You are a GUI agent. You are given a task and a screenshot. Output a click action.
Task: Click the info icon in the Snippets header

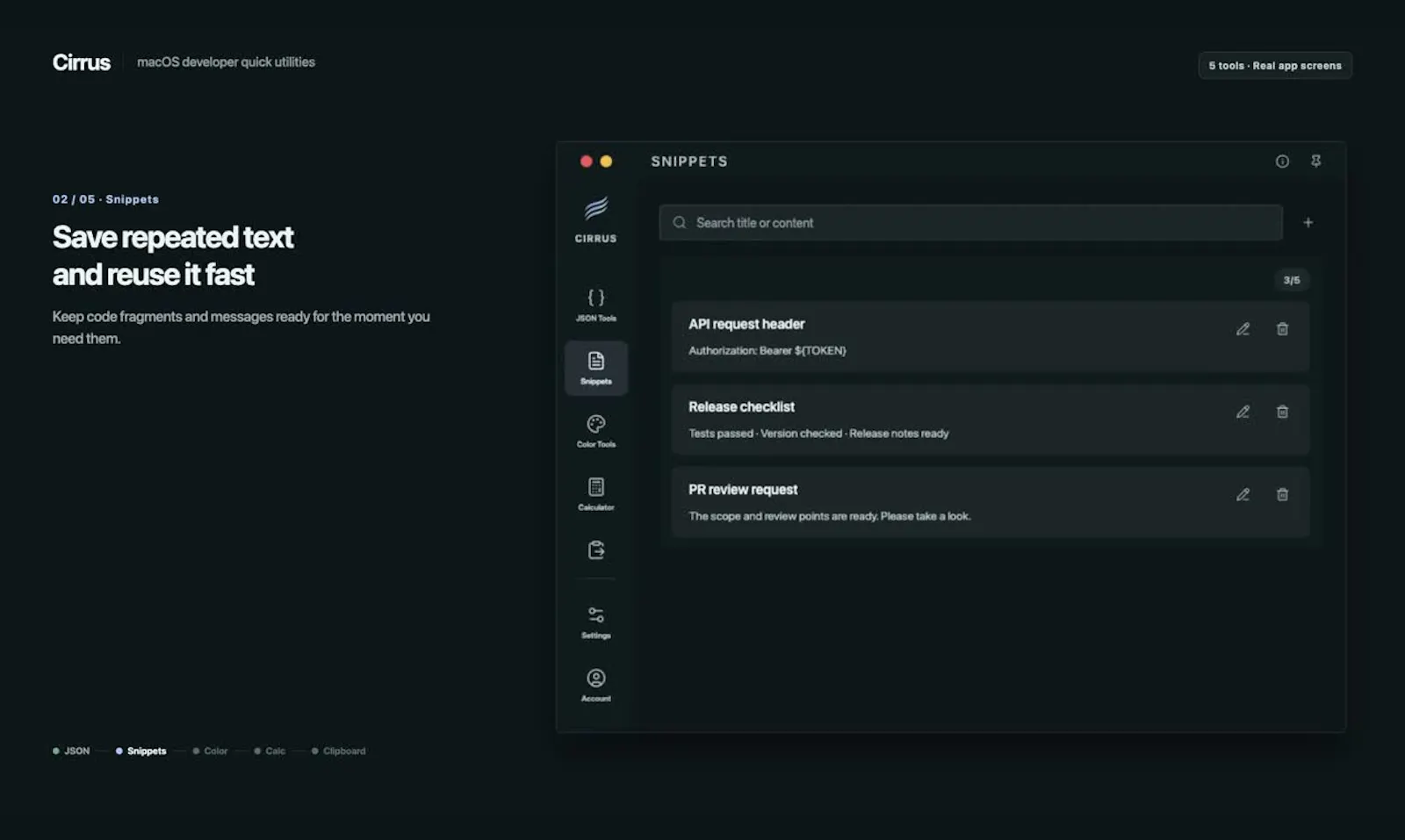click(1282, 162)
